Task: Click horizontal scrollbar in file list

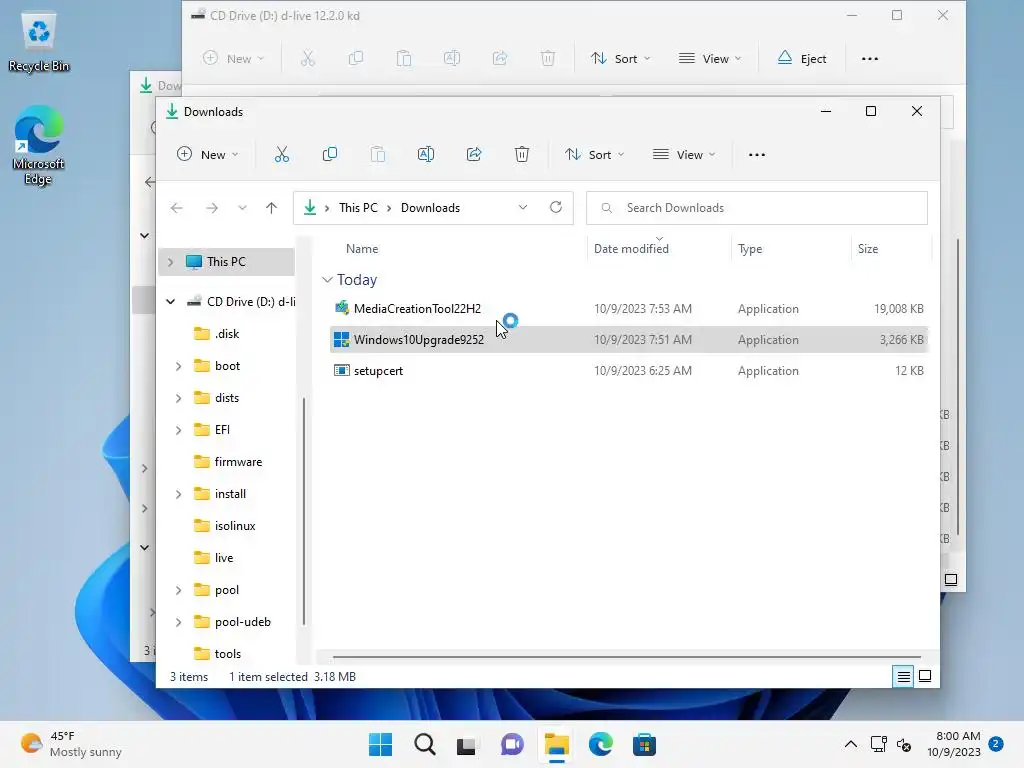Action: click(x=626, y=656)
